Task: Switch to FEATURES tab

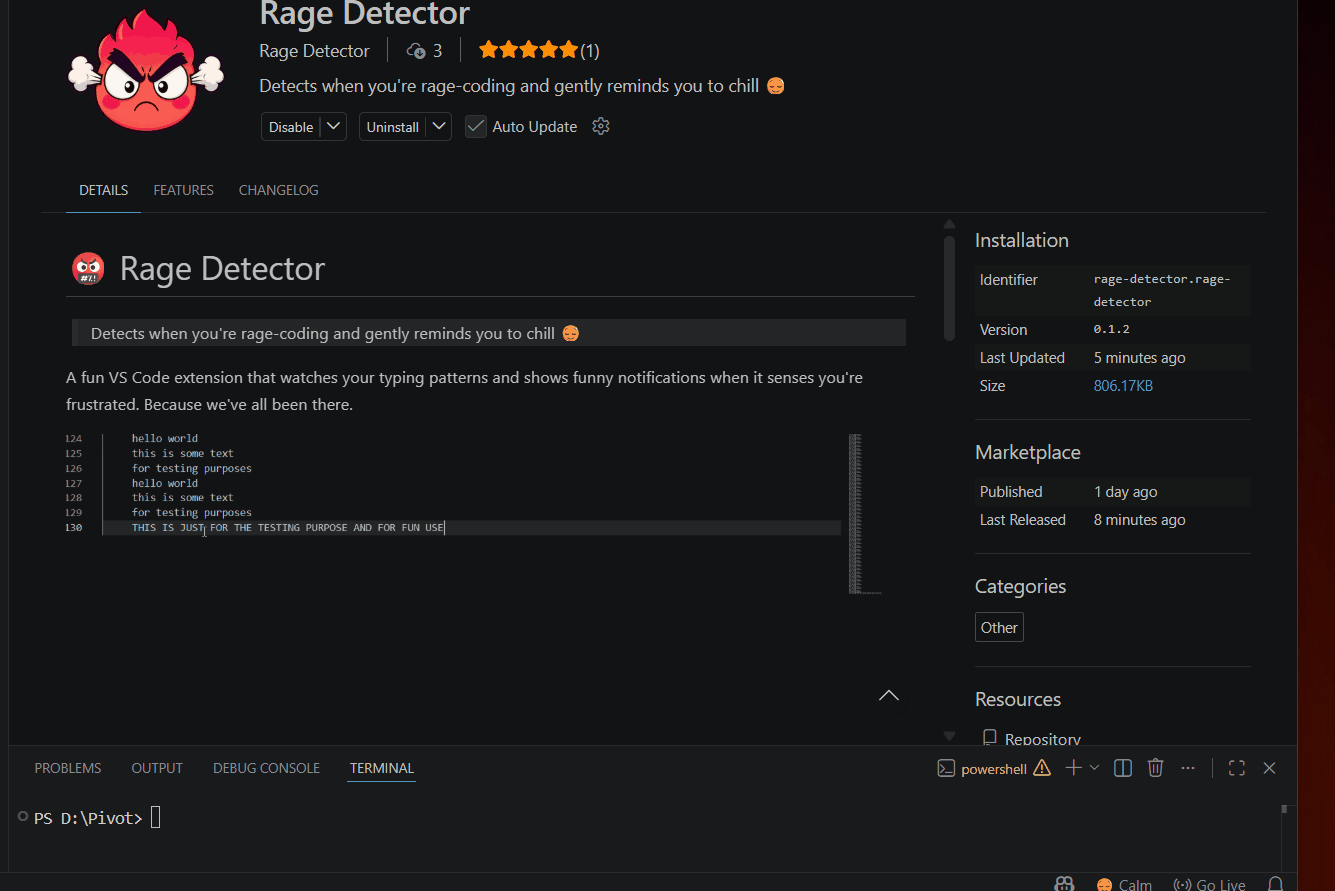Action: (x=183, y=190)
